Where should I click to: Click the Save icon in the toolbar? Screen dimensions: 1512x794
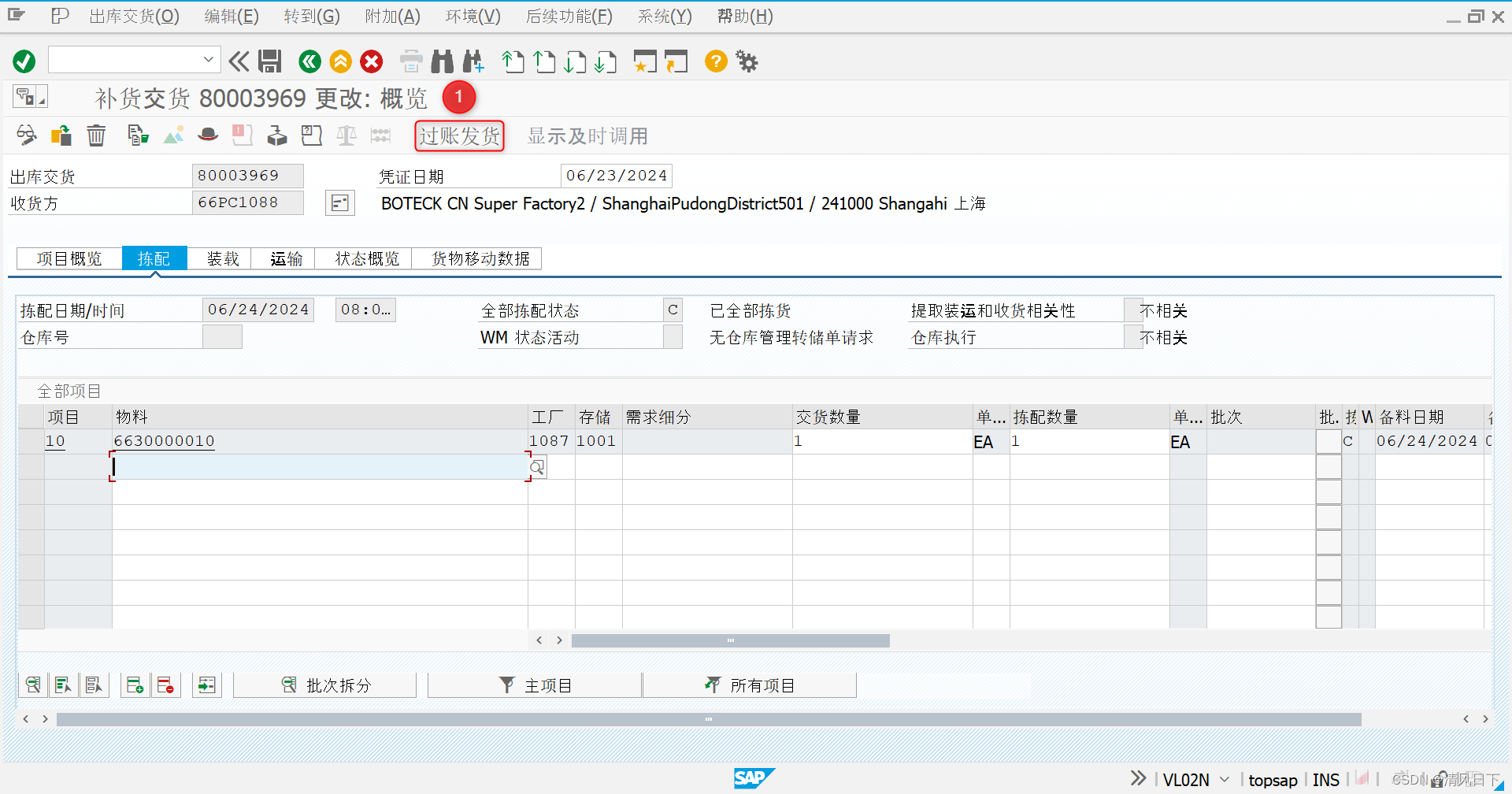(270, 61)
